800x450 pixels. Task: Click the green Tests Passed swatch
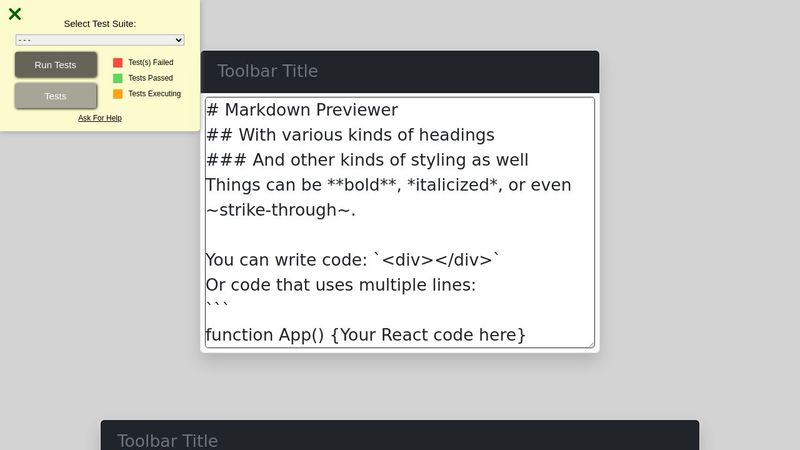pos(118,78)
